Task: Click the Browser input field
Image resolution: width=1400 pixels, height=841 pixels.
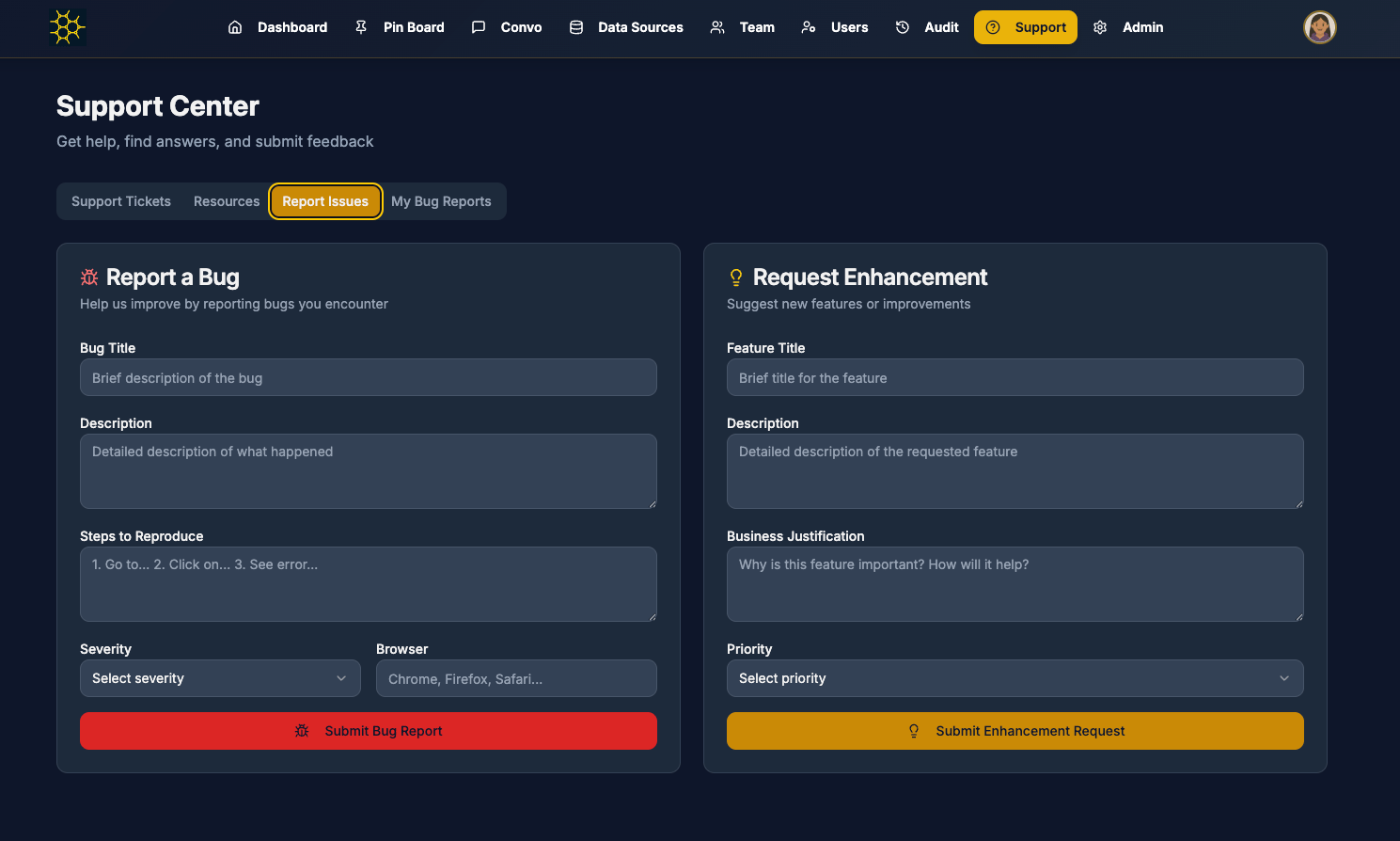Action: [x=516, y=678]
